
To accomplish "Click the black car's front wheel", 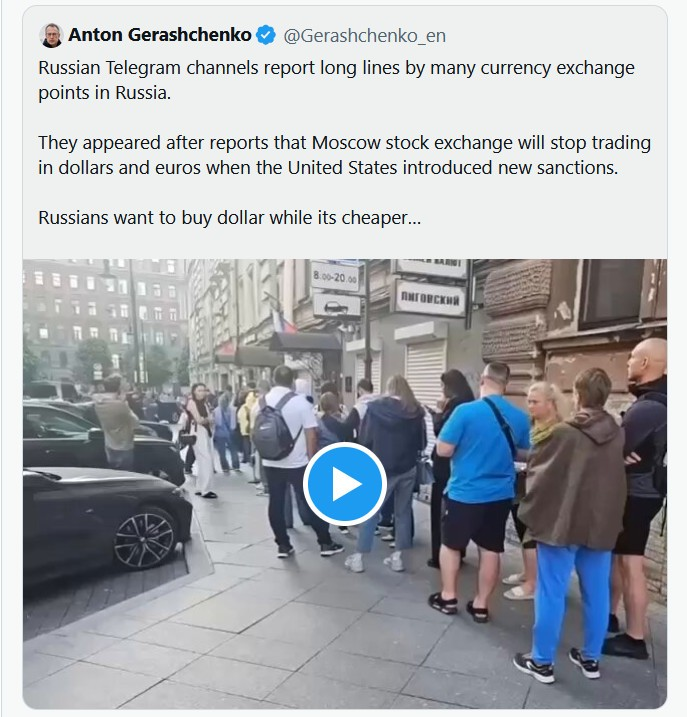I will [x=145, y=540].
